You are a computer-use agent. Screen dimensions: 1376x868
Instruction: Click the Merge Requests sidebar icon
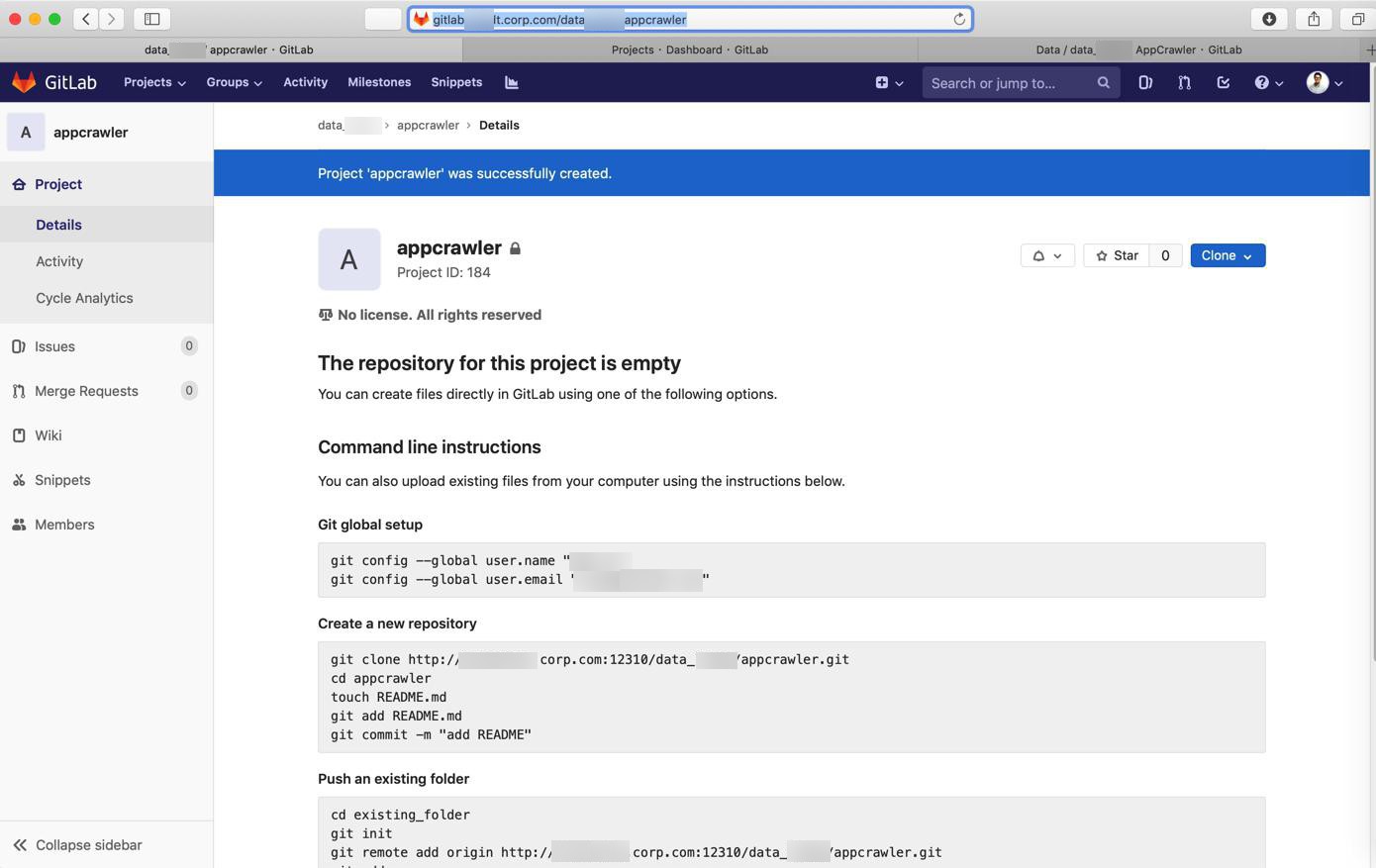19,391
